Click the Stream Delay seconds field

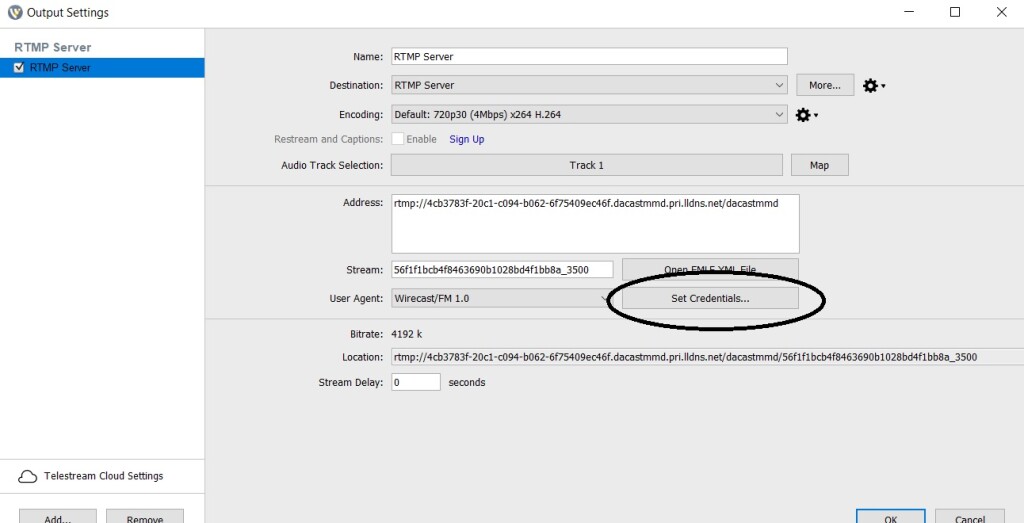pos(416,383)
